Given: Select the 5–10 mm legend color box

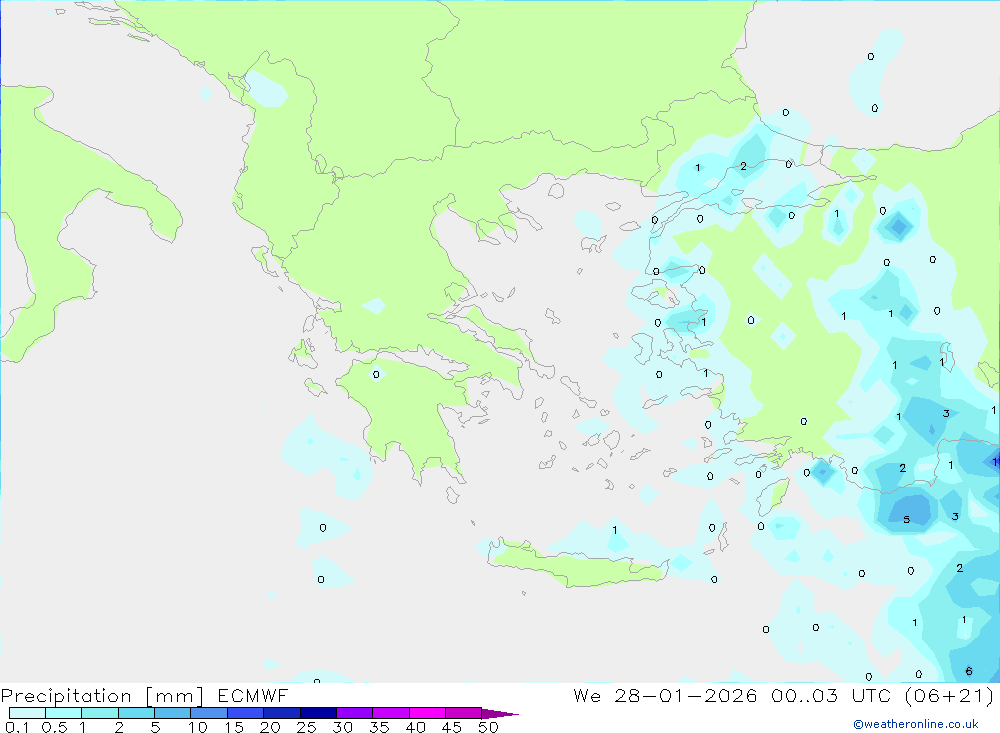Looking at the screenshot, I should click(x=173, y=713).
